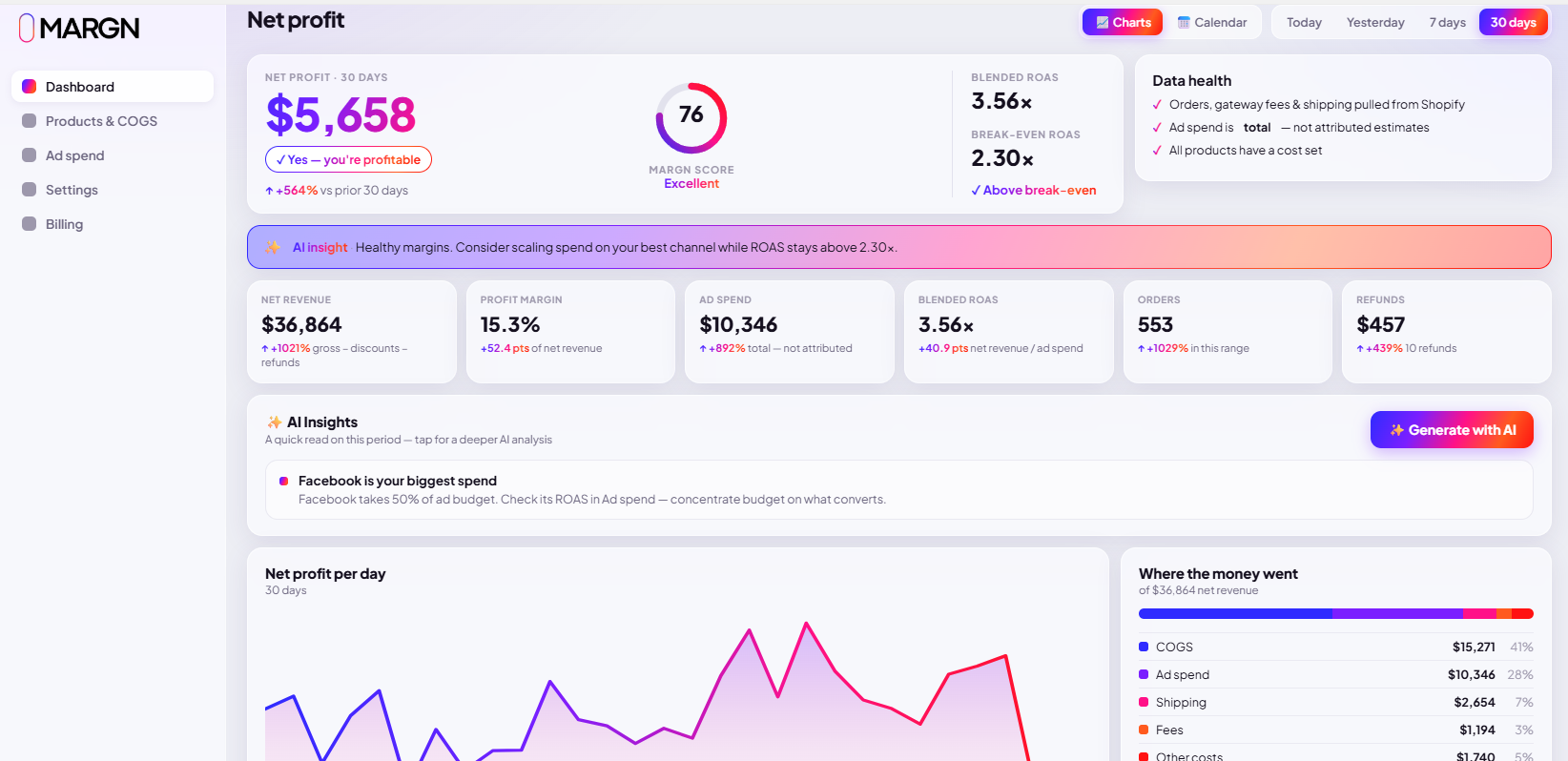Screen dimensions: 1568x761
Task: Click the Dashboard sidebar icon
Action: [x=30, y=87]
